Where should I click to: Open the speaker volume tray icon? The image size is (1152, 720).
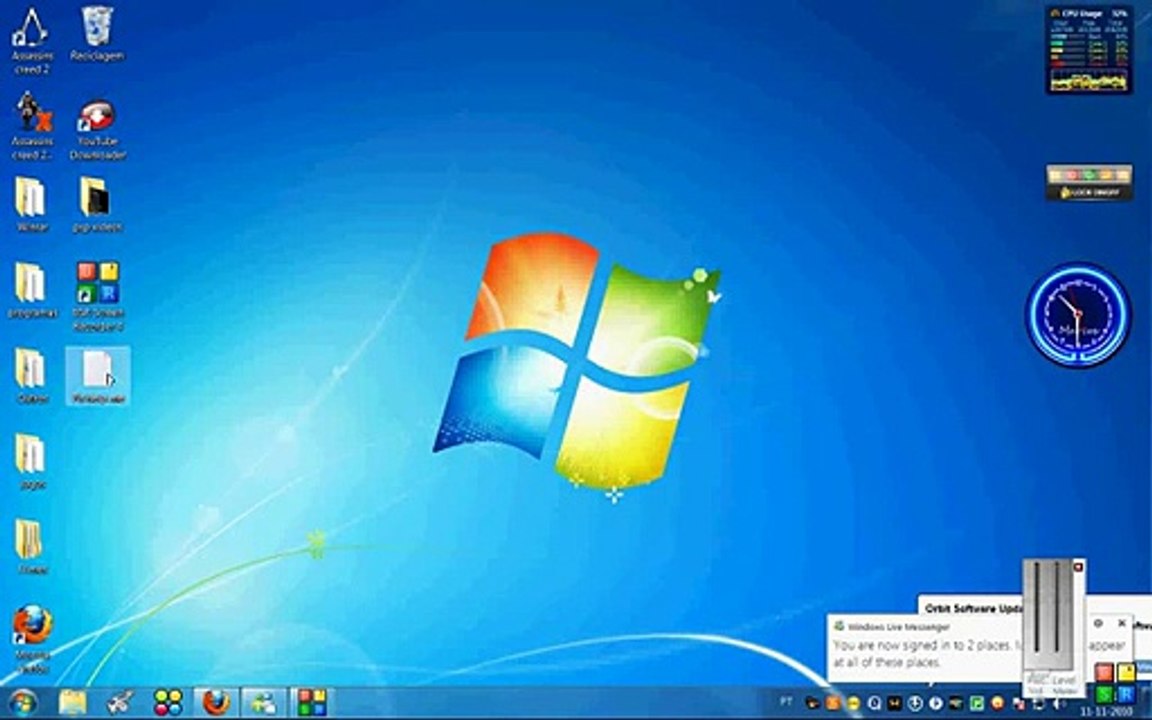(x=1058, y=704)
